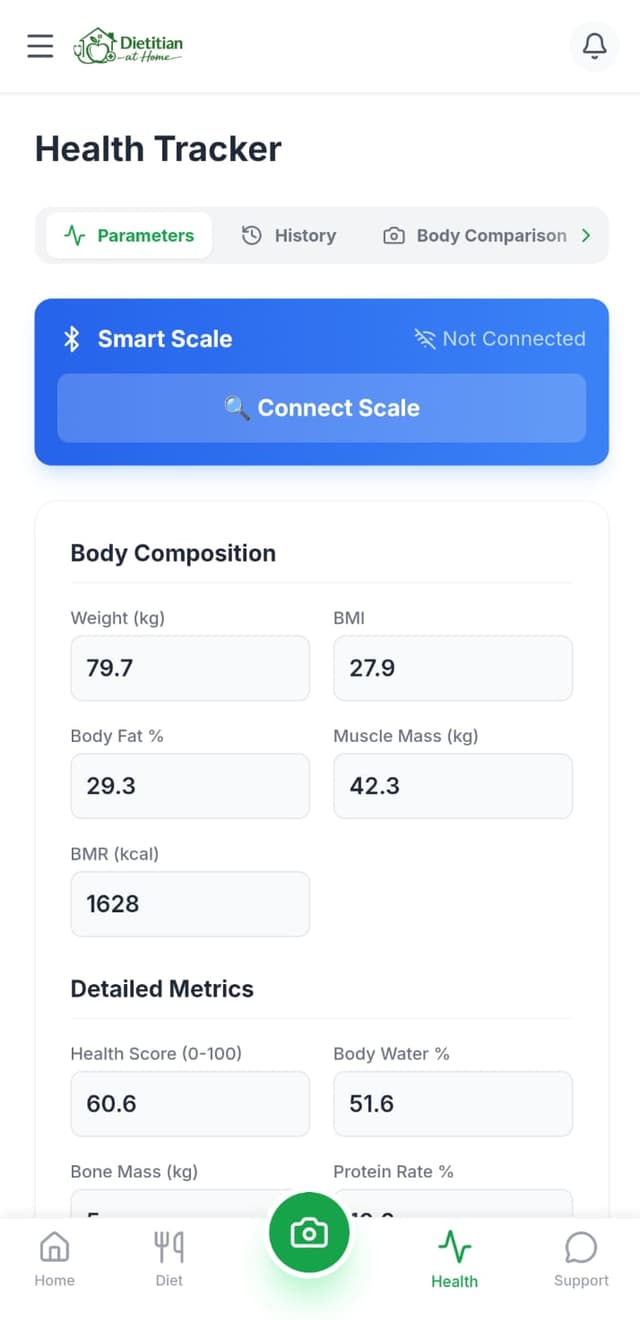Expand Detailed Metrics section heading
Viewport: 640px width, 1320px height.
162,988
